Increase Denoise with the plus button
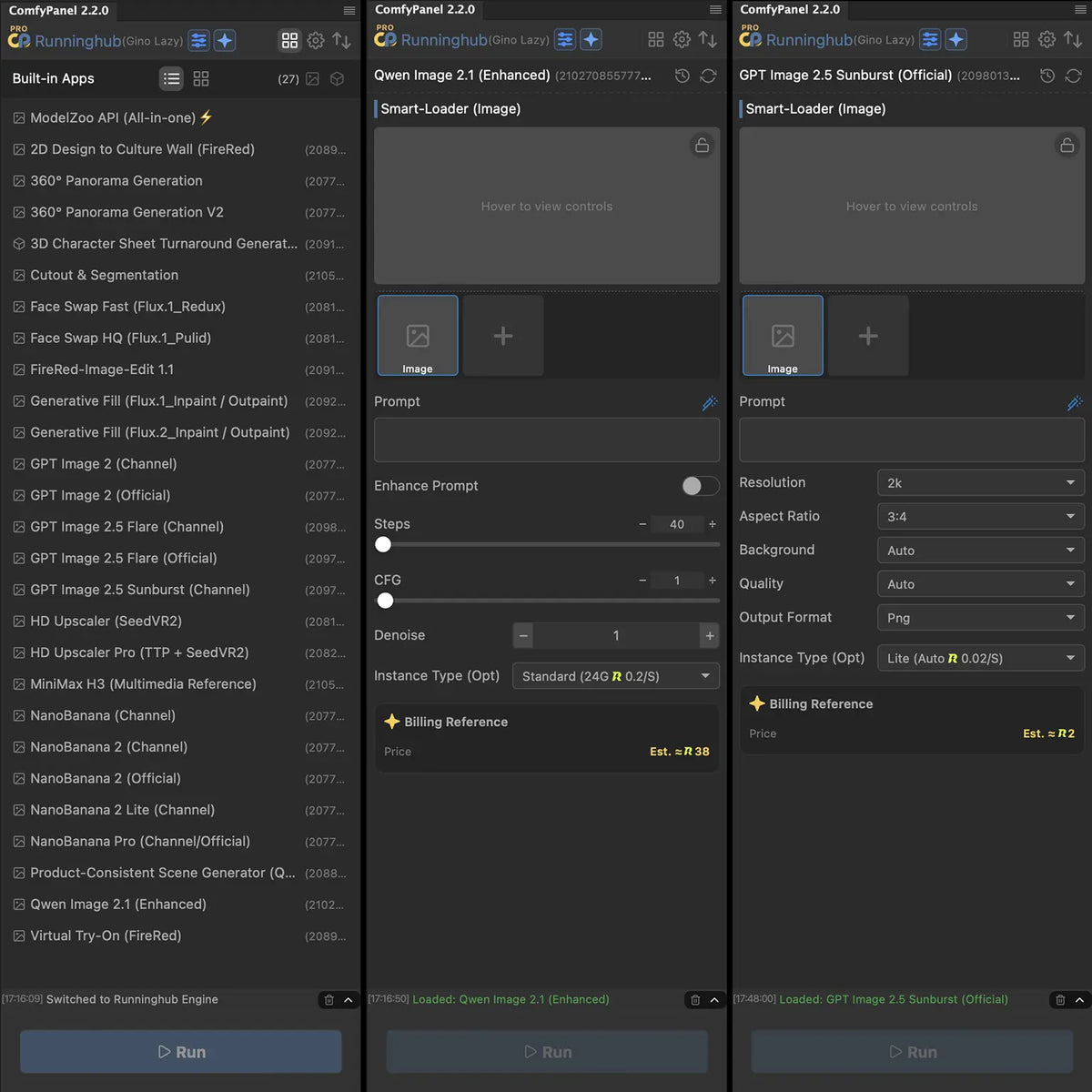 (710, 636)
